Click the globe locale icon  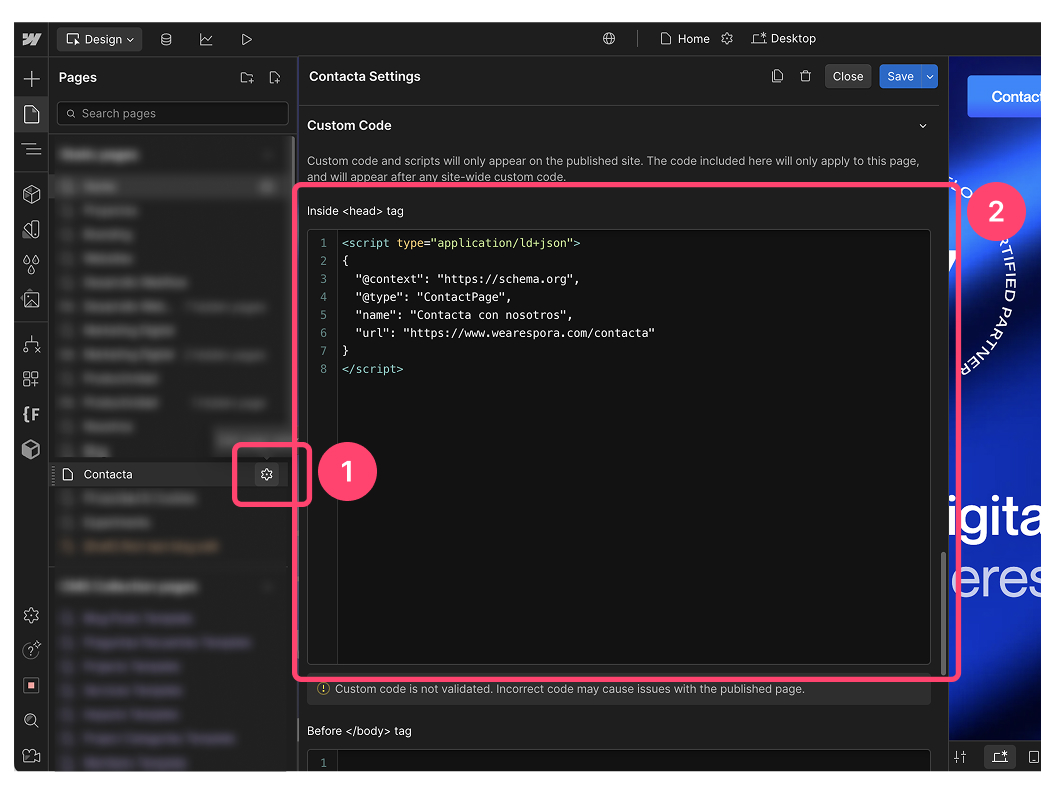(609, 39)
